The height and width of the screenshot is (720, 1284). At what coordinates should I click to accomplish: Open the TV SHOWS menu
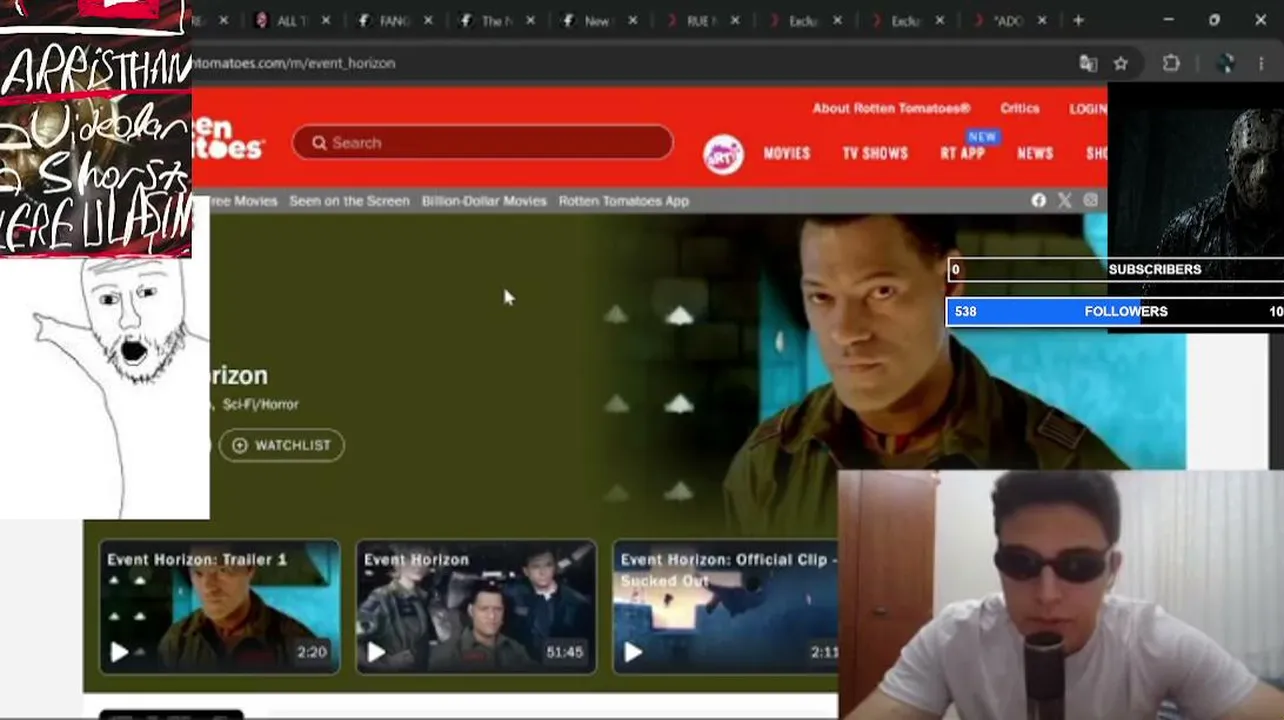875,154
